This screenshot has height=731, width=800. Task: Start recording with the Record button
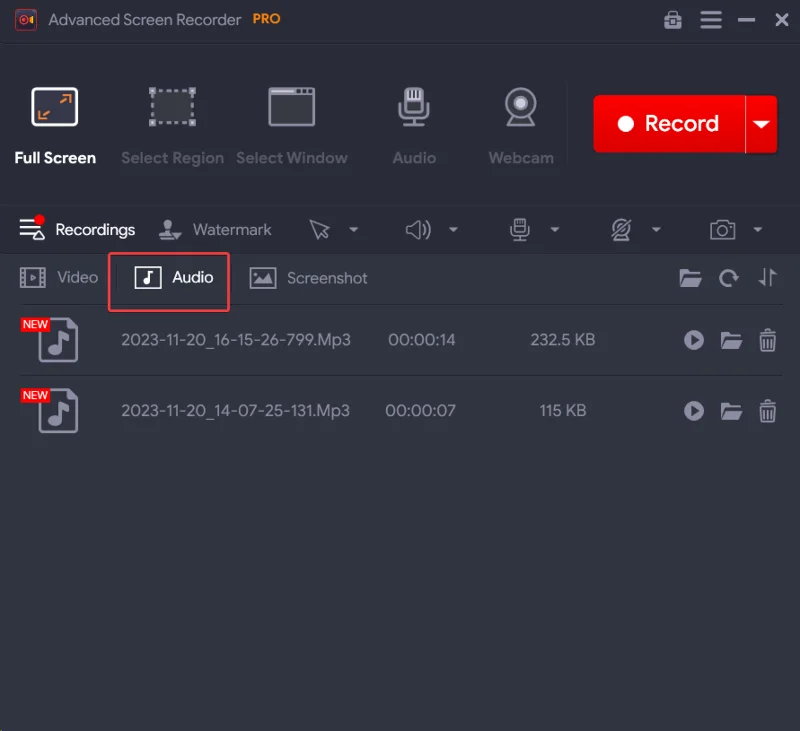(x=668, y=123)
